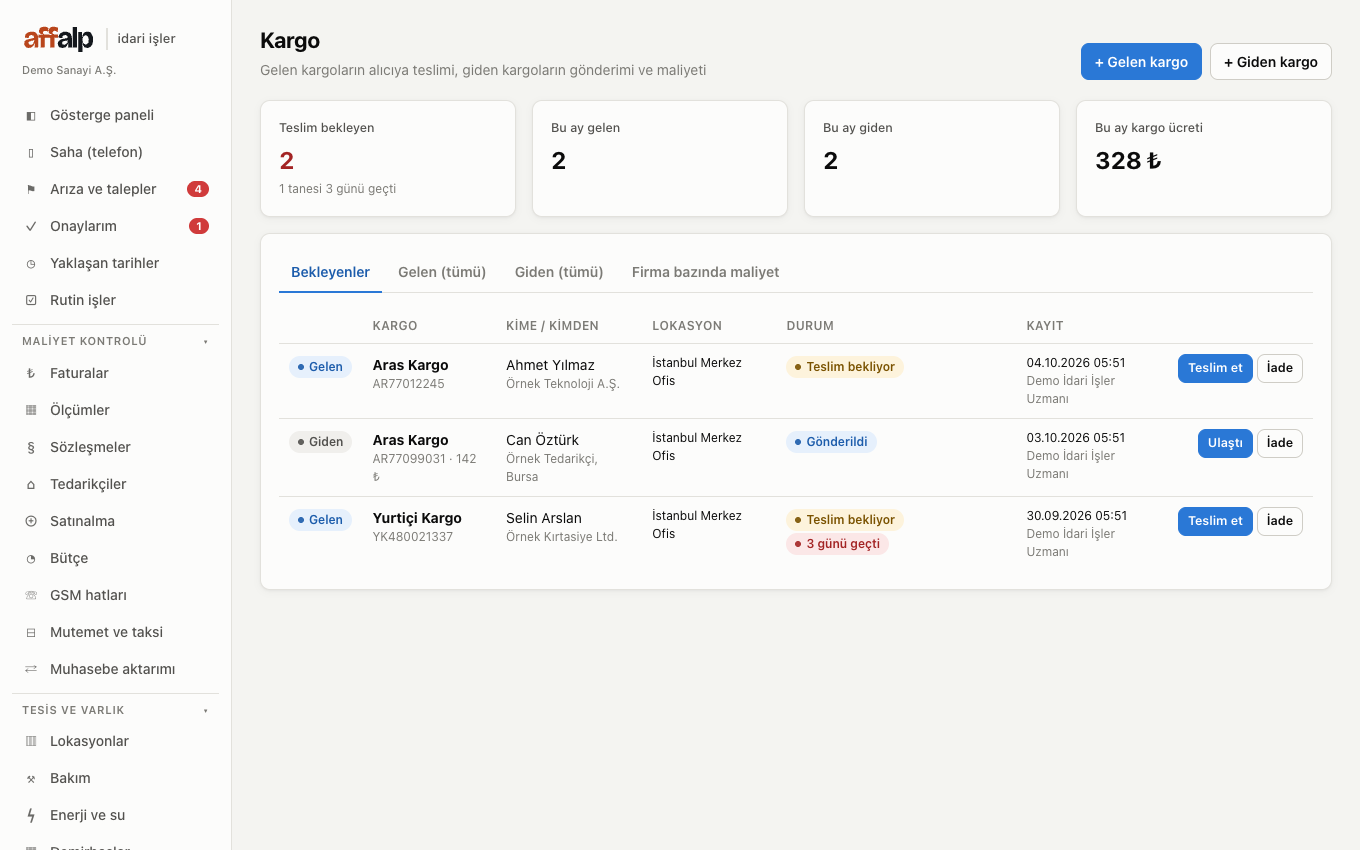Click the Teslim bekleyen summary card
The height and width of the screenshot is (850, 1360).
(388, 158)
